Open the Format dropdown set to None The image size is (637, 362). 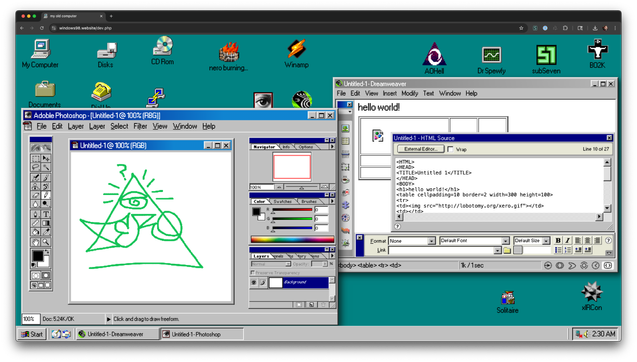coord(431,241)
